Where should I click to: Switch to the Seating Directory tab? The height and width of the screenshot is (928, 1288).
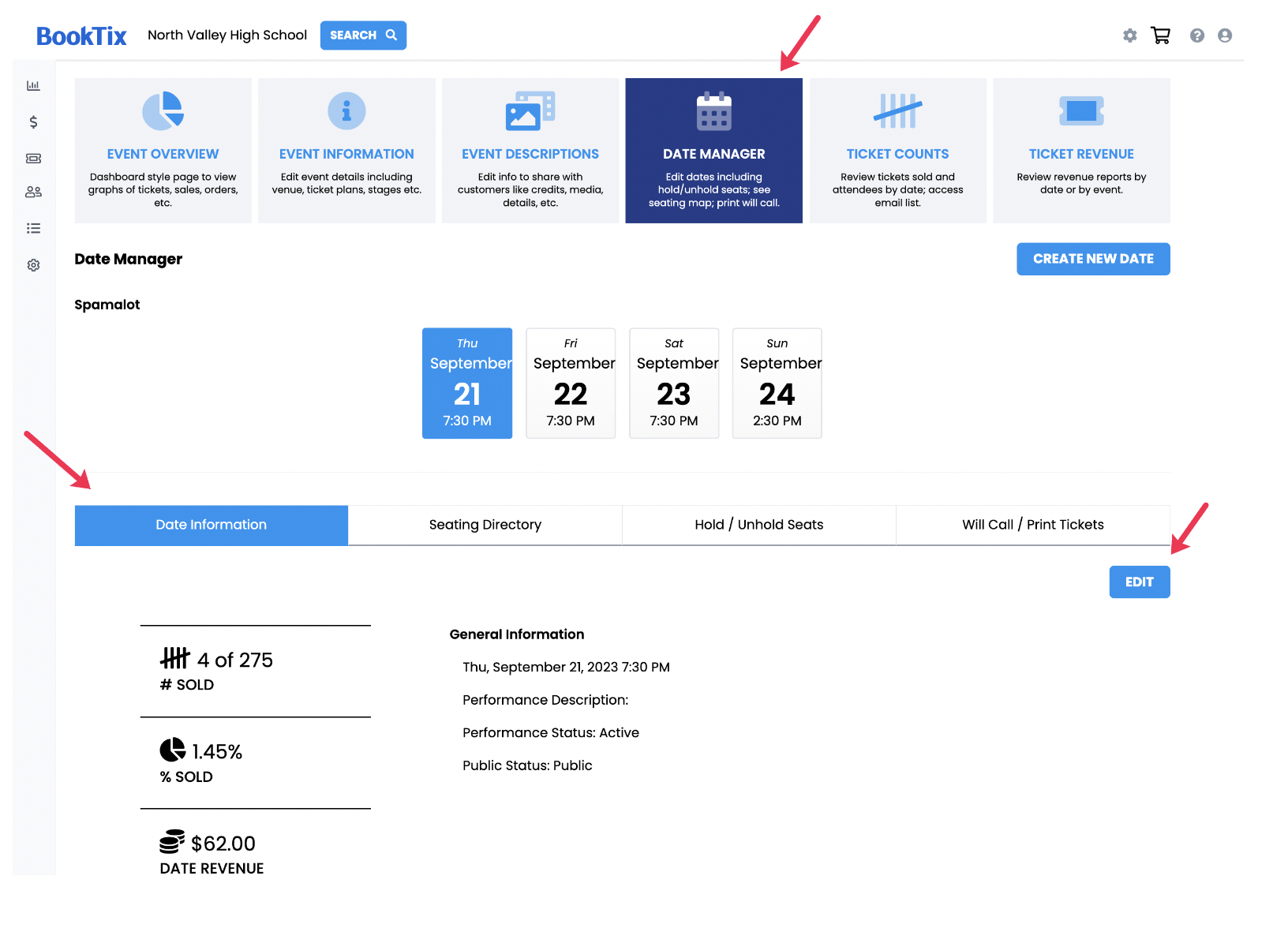485,525
